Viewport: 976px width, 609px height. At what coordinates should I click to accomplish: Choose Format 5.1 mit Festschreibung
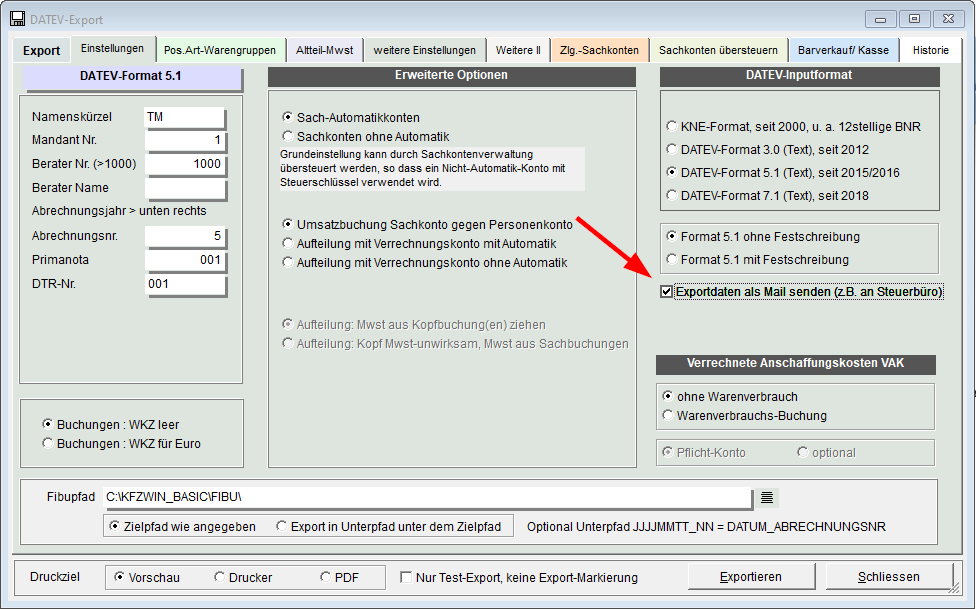point(757,260)
